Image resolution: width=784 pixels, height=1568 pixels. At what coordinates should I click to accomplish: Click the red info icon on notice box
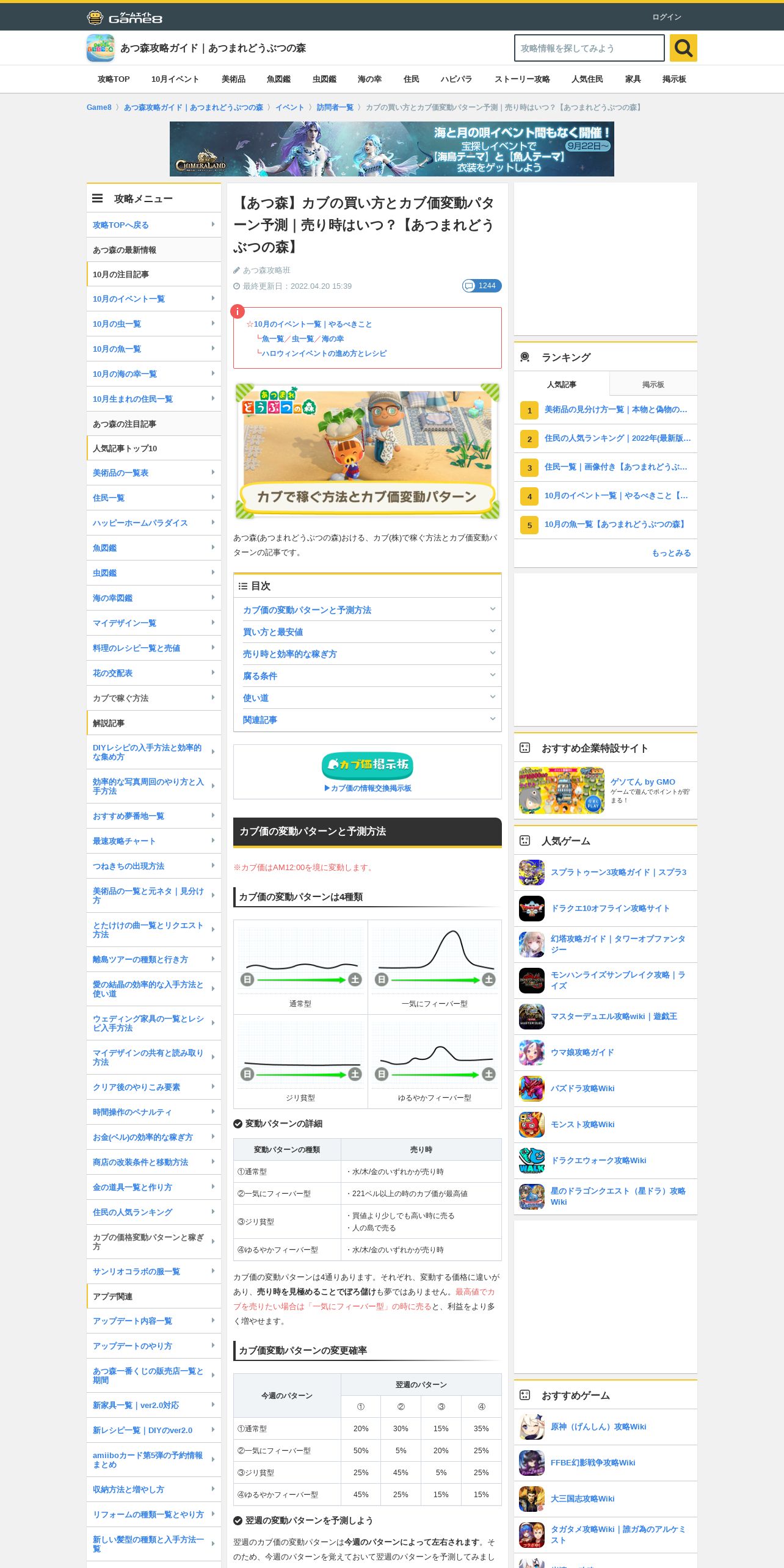238,311
